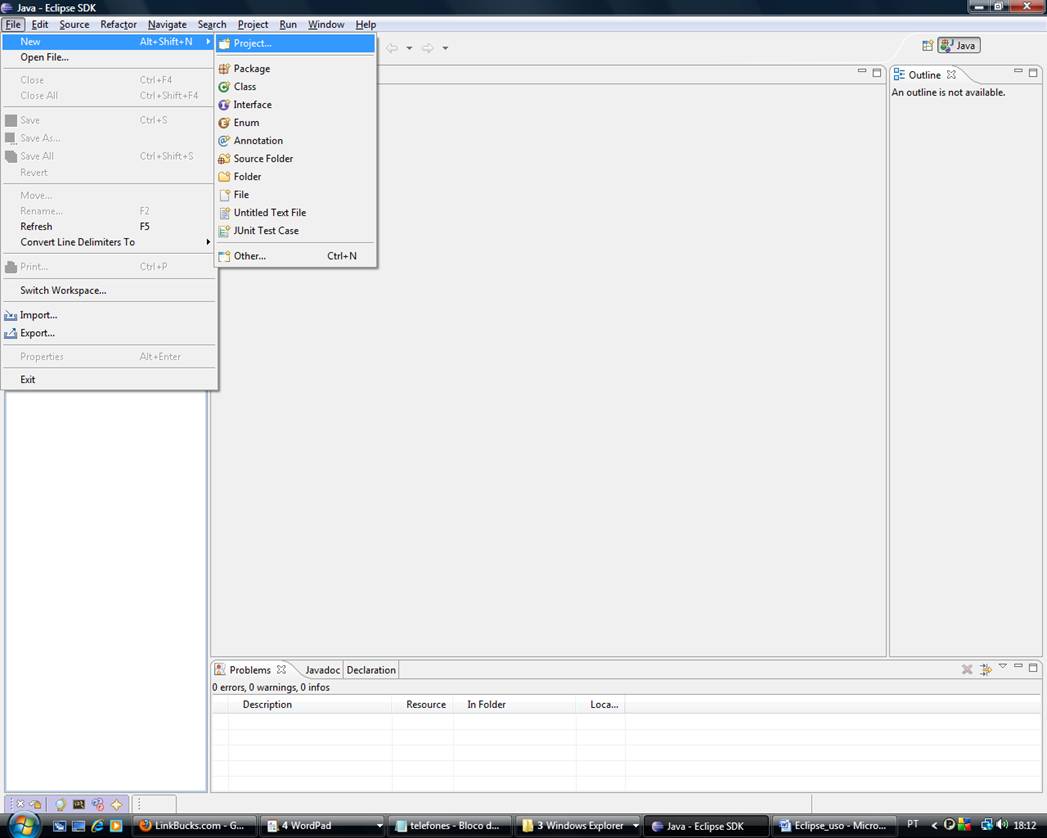
Task: Sort by the Description column header
Action: [310, 704]
